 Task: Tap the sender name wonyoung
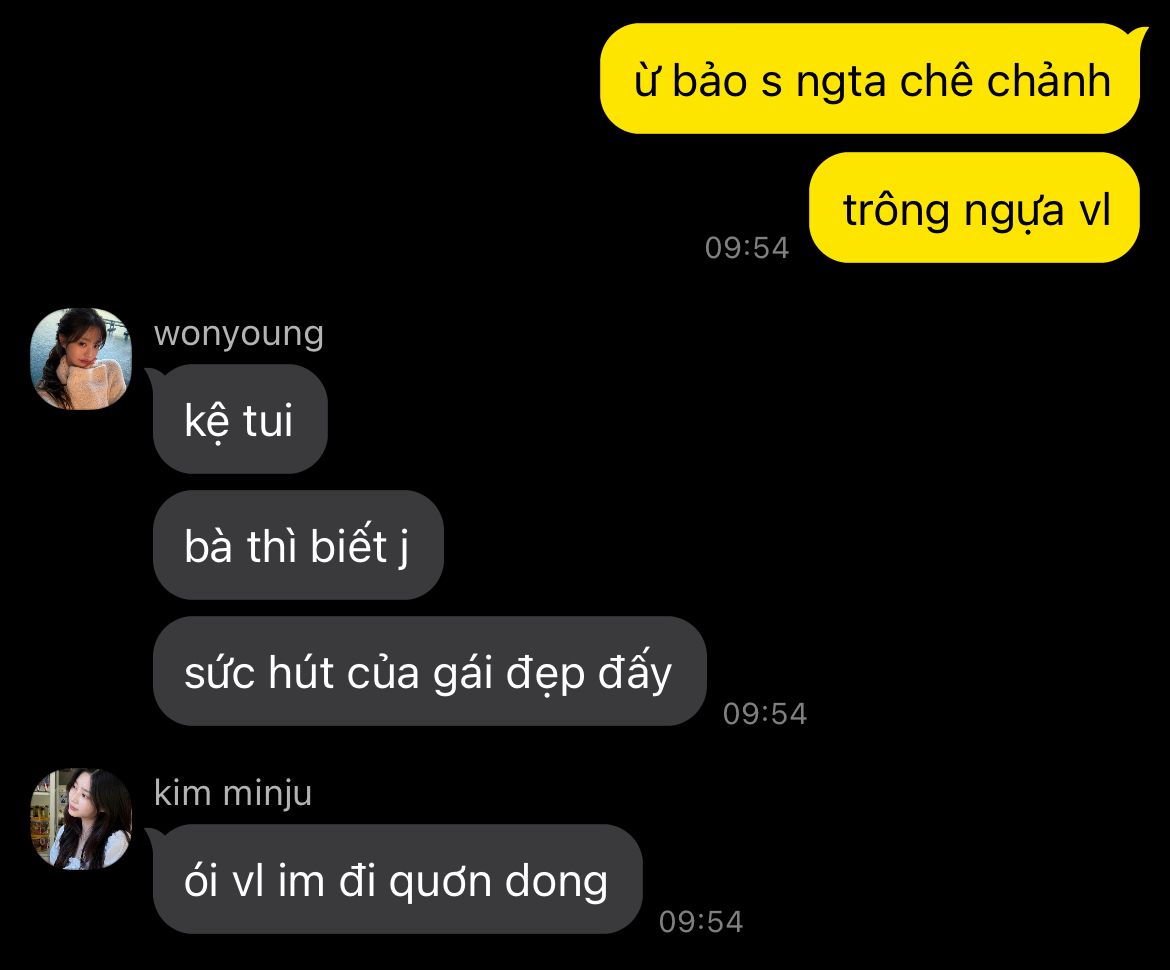click(x=239, y=334)
